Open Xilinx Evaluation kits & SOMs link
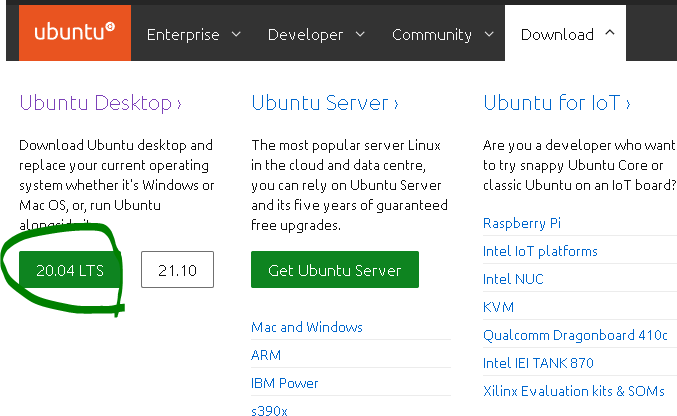Viewport: 677px width, 416px height. tap(574, 391)
